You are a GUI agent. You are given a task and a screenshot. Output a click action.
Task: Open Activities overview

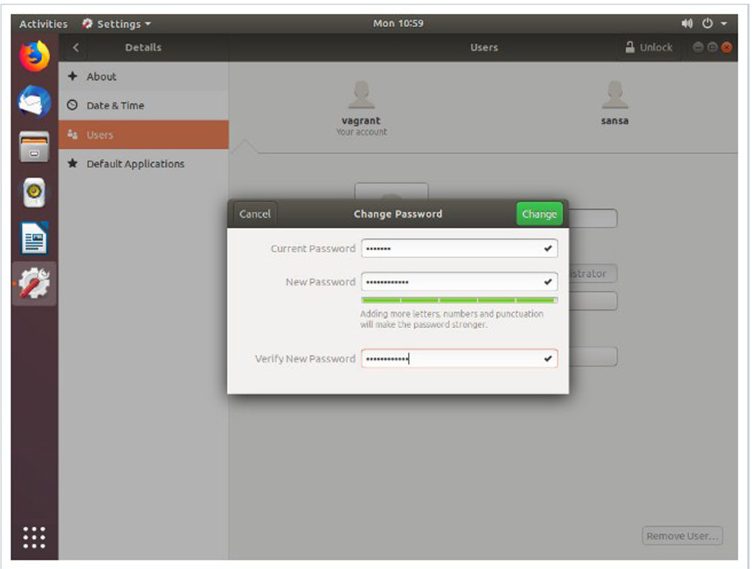pyautogui.click(x=43, y=24)
